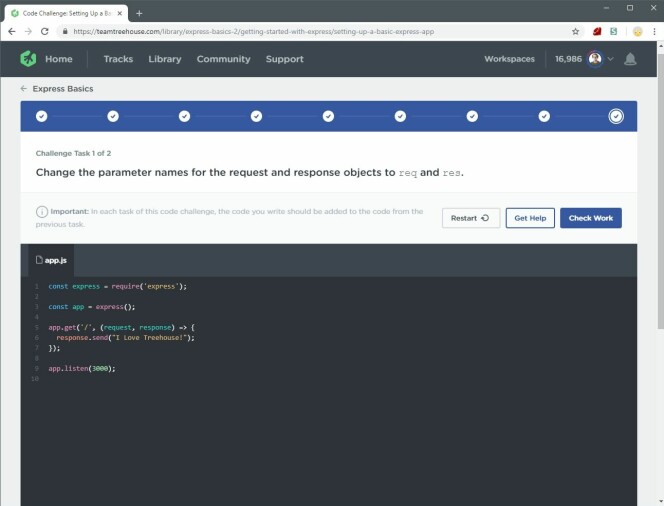Click the Important info icon
Screen dimensions: 664x506
click(42, 211)
